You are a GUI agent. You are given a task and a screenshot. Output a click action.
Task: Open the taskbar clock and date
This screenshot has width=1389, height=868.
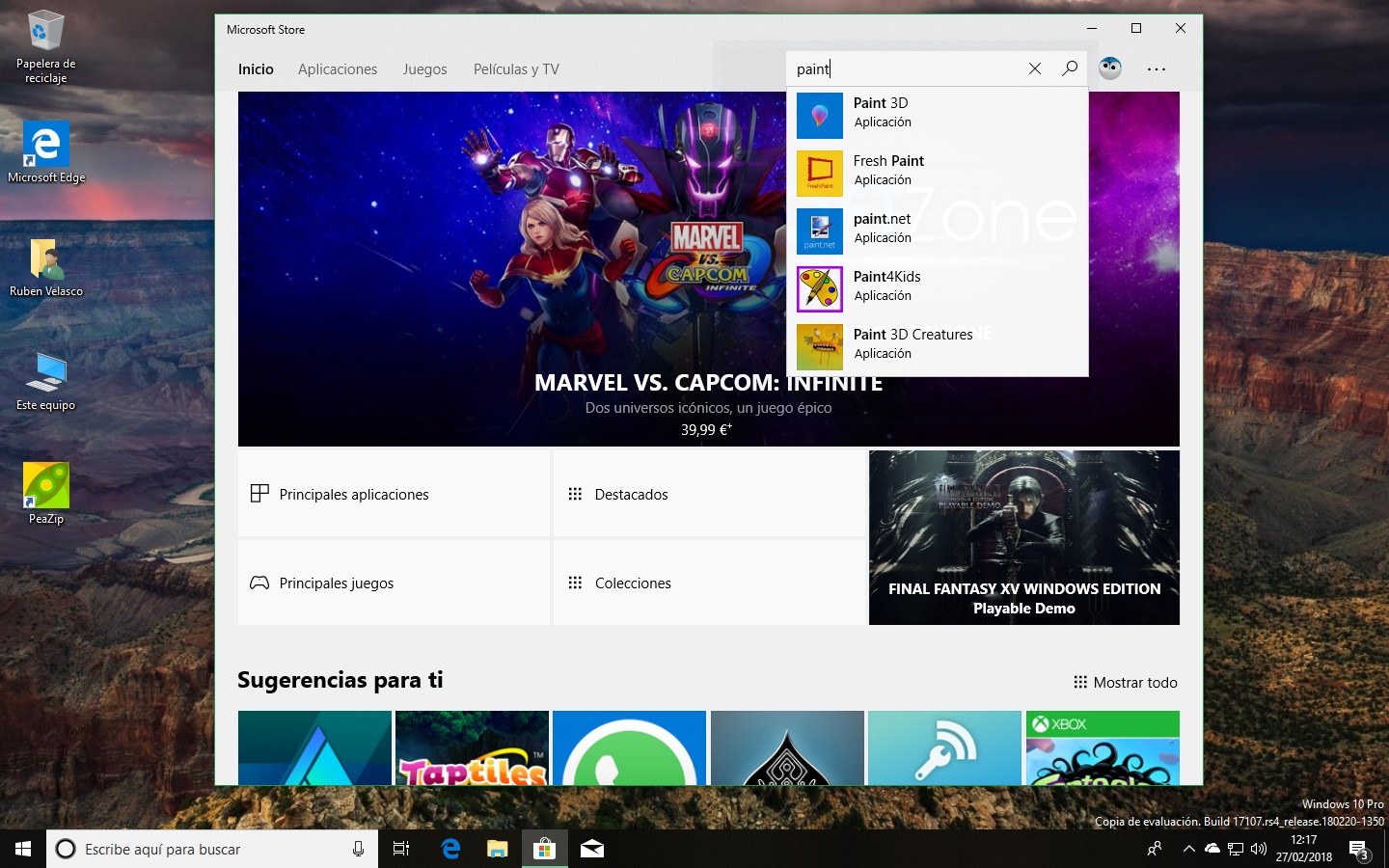click(x=1304, y=849)
